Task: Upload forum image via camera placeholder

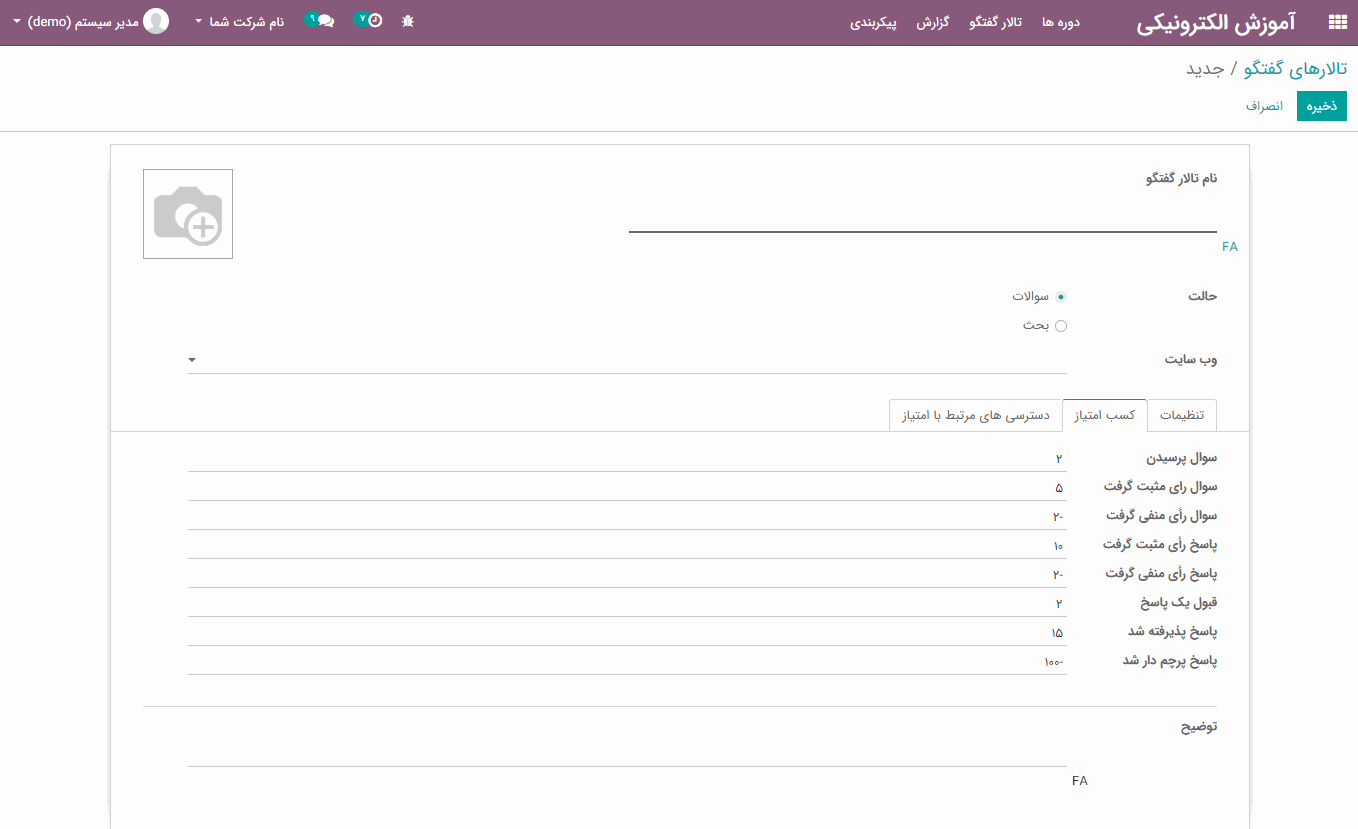Action: click(x=188, y=214)
